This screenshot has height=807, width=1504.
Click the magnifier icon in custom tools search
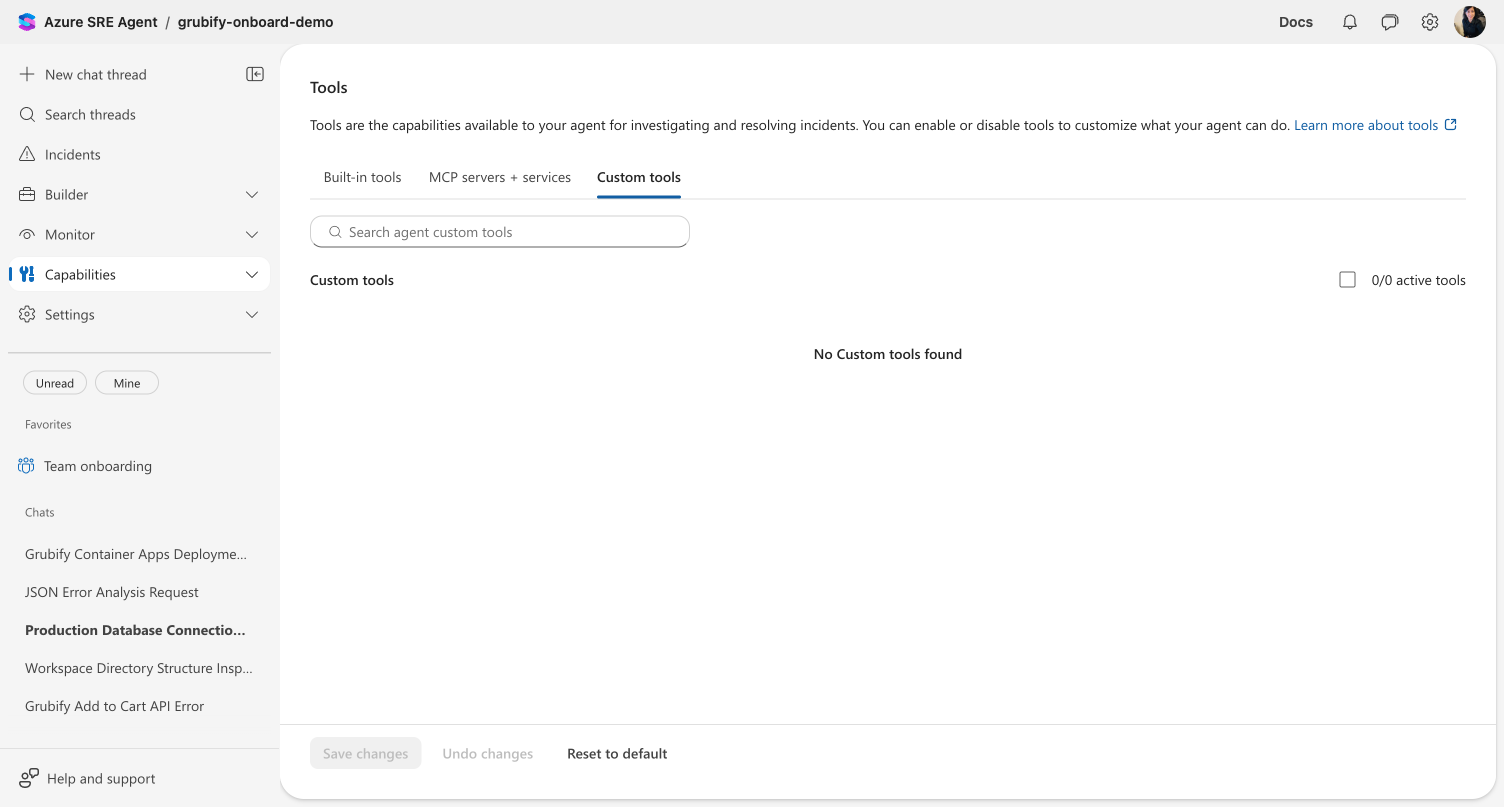click(335, 232)
